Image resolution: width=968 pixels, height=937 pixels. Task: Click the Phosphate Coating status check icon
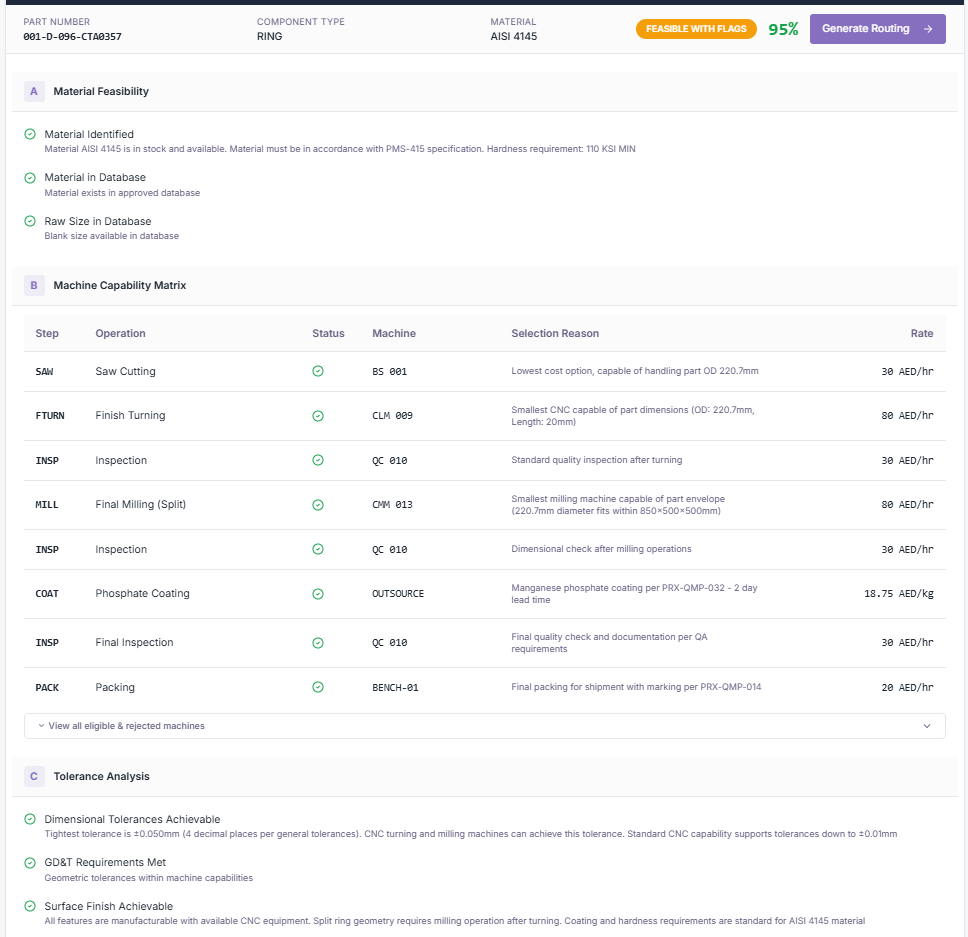318,594
